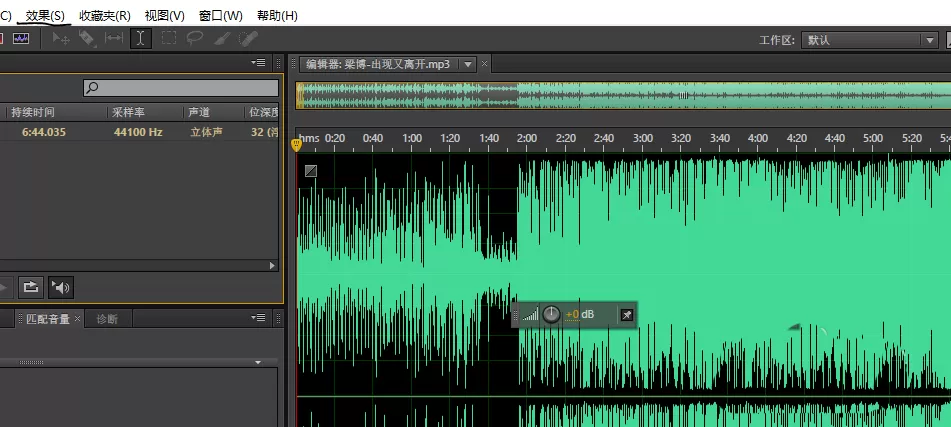The height and width of the screenshot is (427, 951).
Task: Open the 窗口(W) menu
Action: tap(221, 16)
